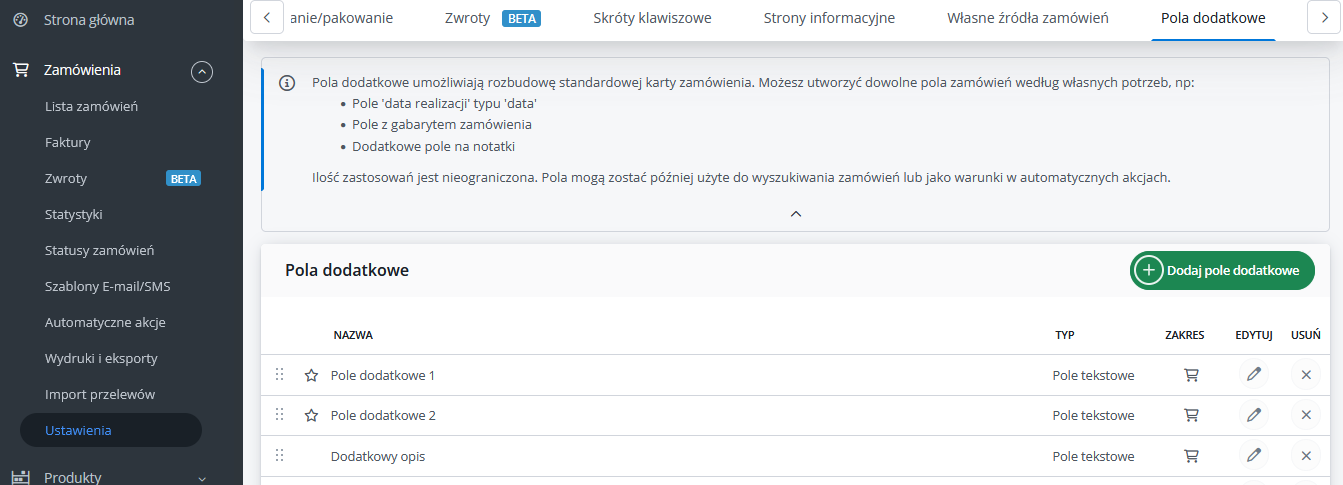
Task: Open Strona główna dashboard icon
Action: (20, 20)
